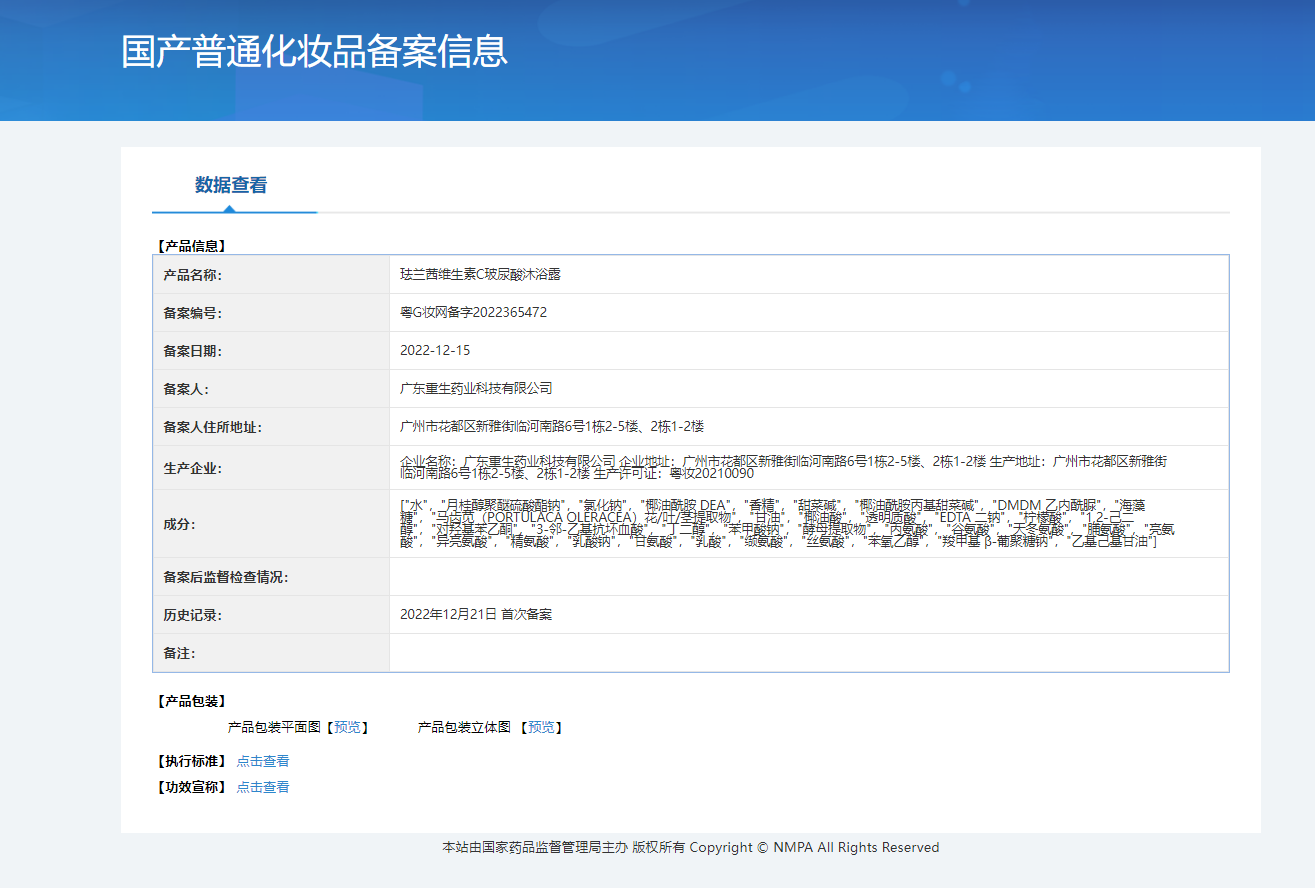Open 预览 link for 产品包装平面图
The height and width of the screenshot is (888, 1315).
pyautogui.click(x=347, y=727)
